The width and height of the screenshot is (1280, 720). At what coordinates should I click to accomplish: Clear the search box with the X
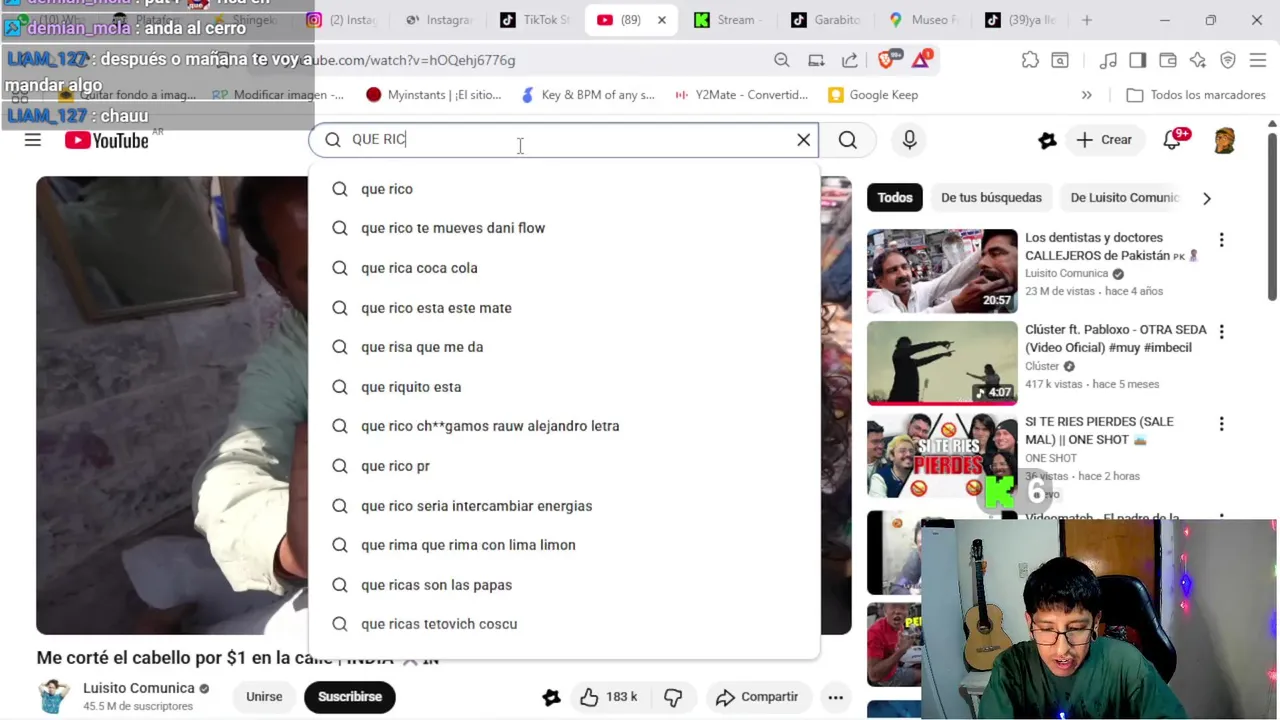point(803,140)
